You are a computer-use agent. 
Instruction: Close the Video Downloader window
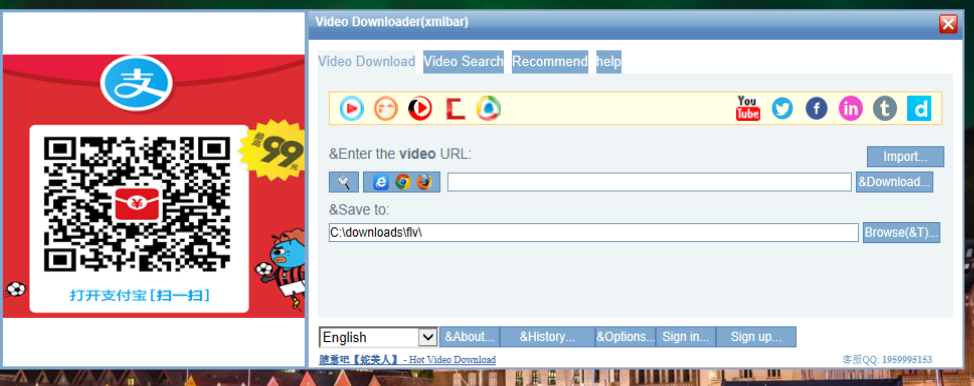(948, 24)
